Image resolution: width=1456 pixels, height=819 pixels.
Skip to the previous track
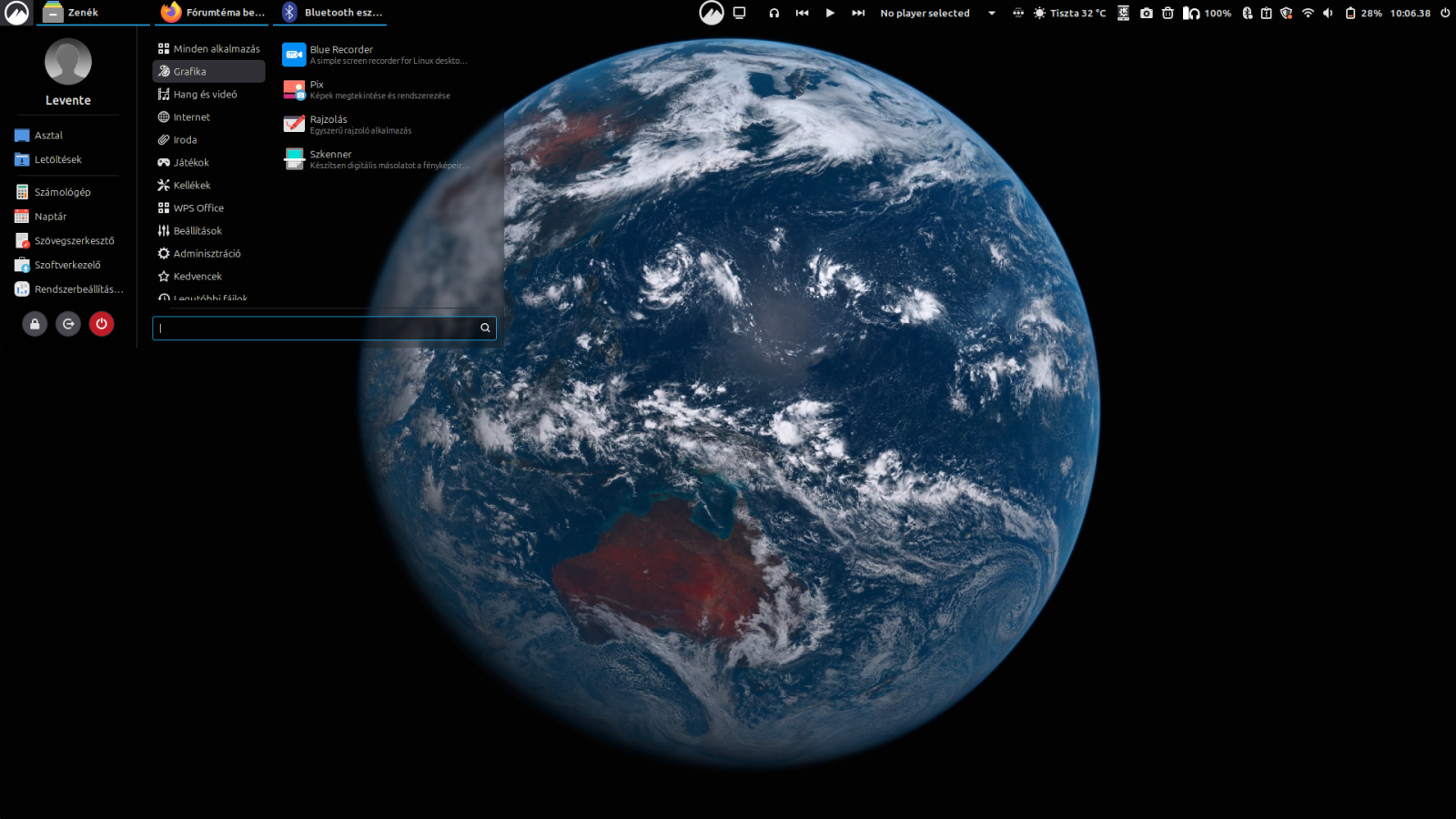click(x=802, y=13)
